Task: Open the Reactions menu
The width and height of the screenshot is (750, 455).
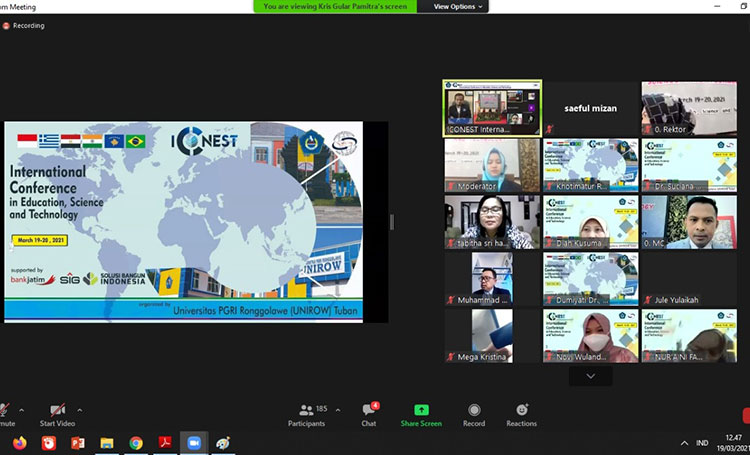Action: coord(521,415)
